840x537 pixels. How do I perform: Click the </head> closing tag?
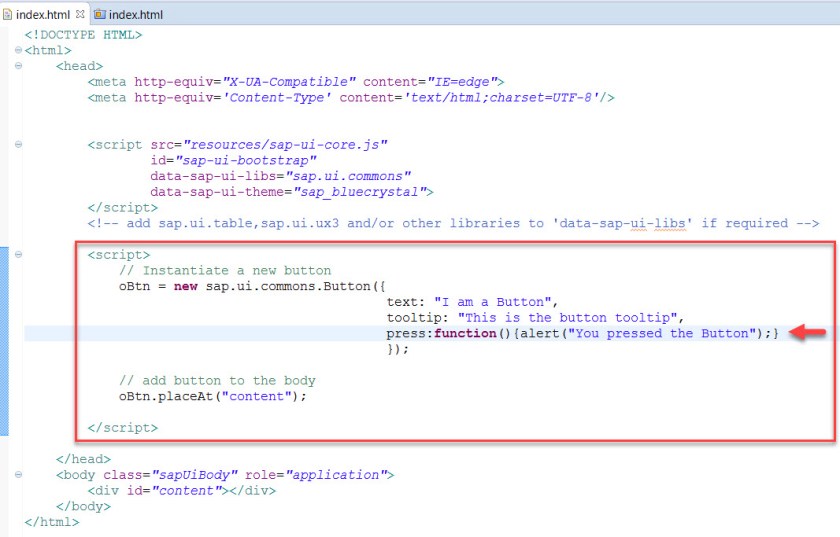tap(83, 459)
